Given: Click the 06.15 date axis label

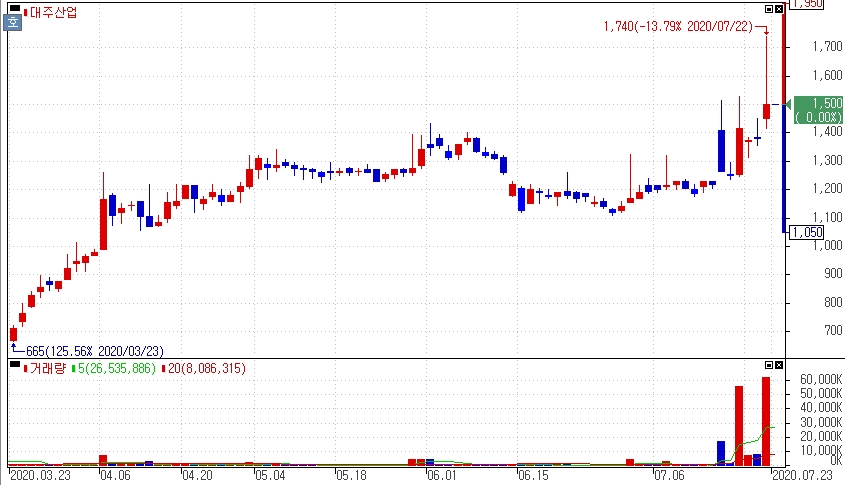Looking at the screenshot, I should (x=533, y=475).
